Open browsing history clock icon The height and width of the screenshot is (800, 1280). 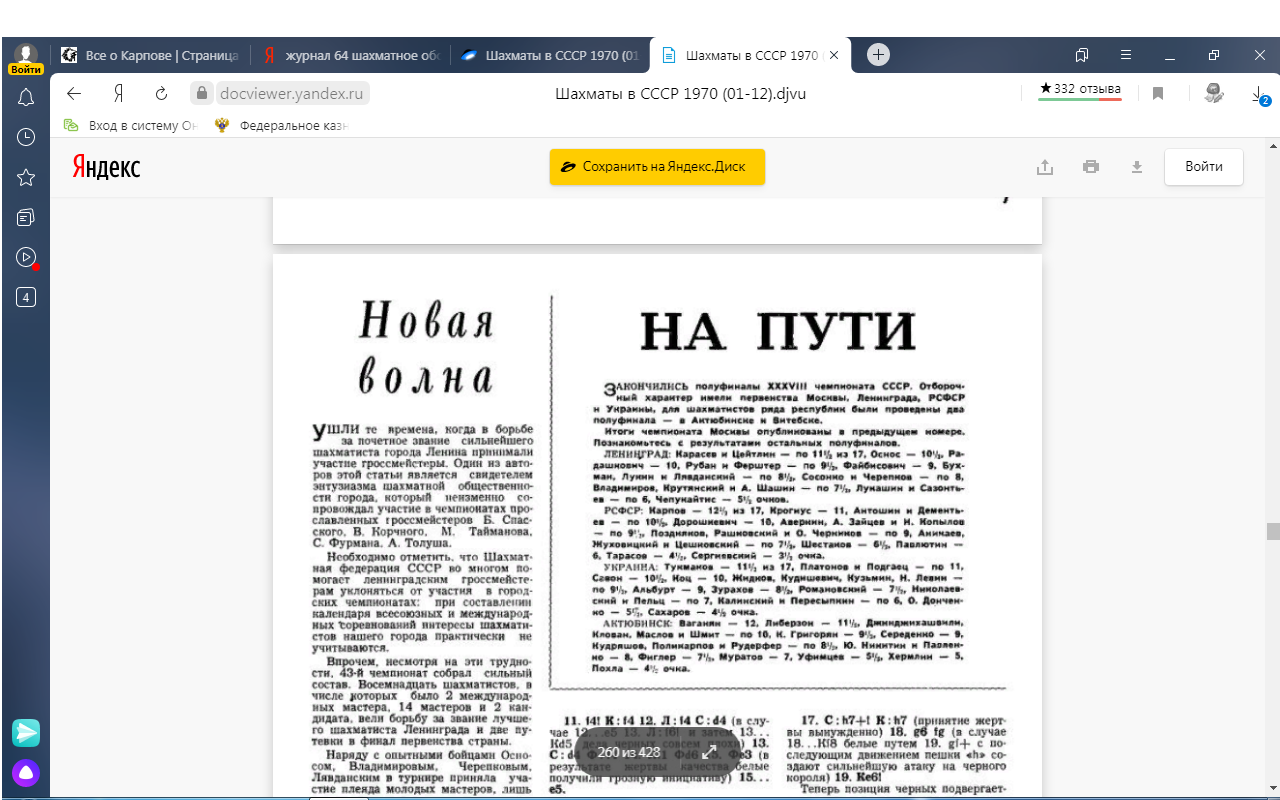click(26, 137)
